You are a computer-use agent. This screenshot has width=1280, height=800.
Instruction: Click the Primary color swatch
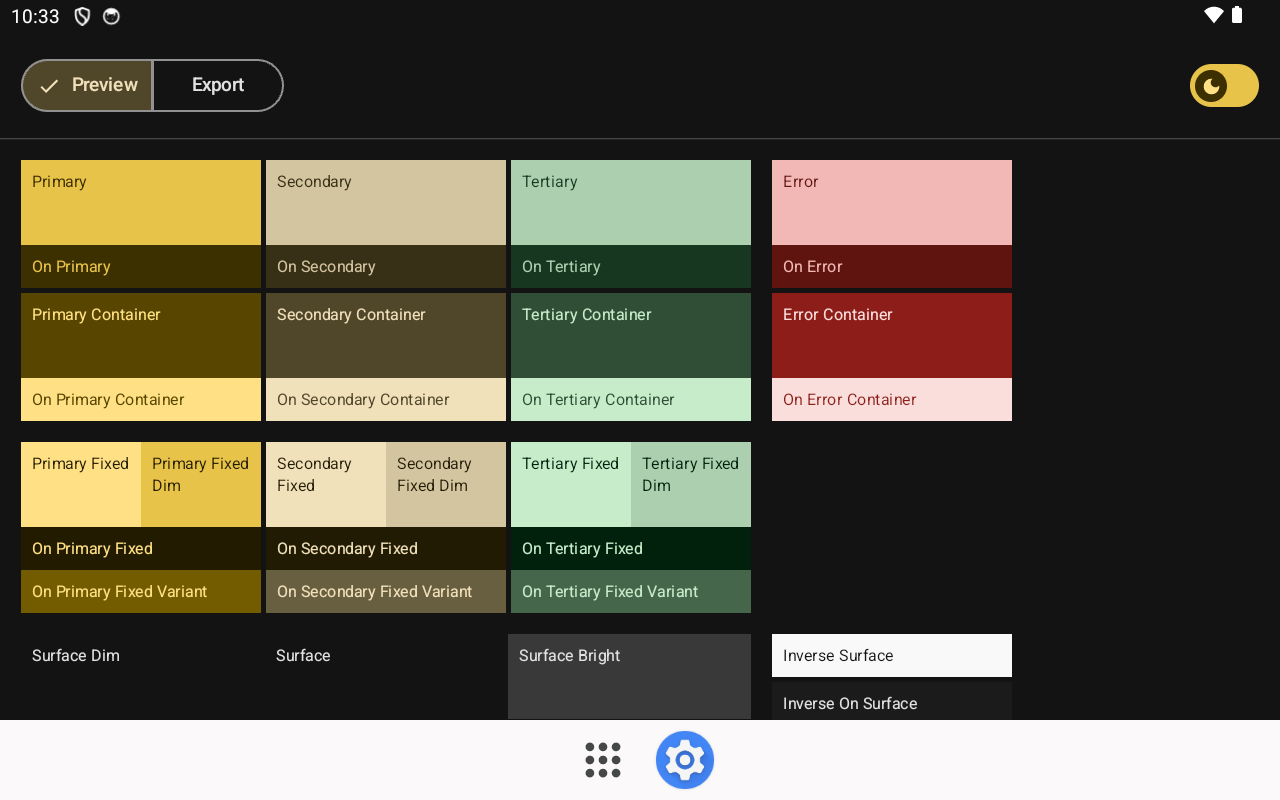pos(141,202)
